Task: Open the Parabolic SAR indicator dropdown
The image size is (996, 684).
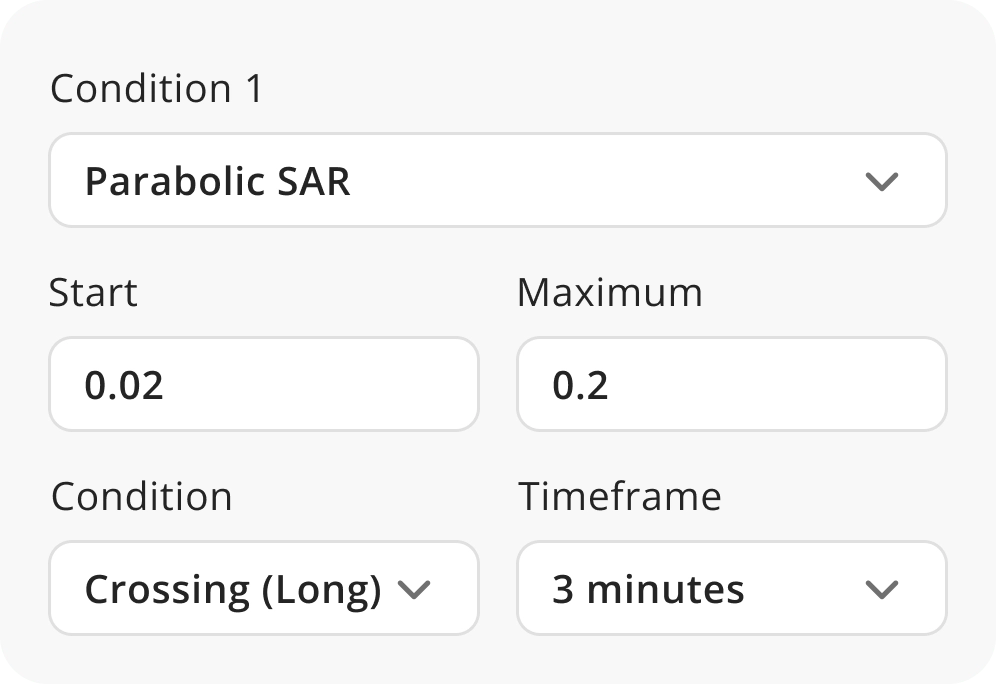Action: coord(497,181)
